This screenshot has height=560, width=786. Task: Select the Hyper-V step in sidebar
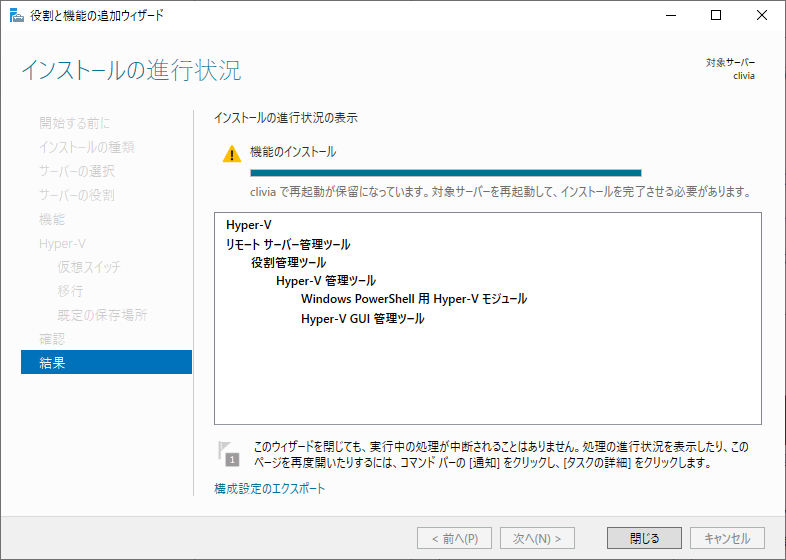62,244
